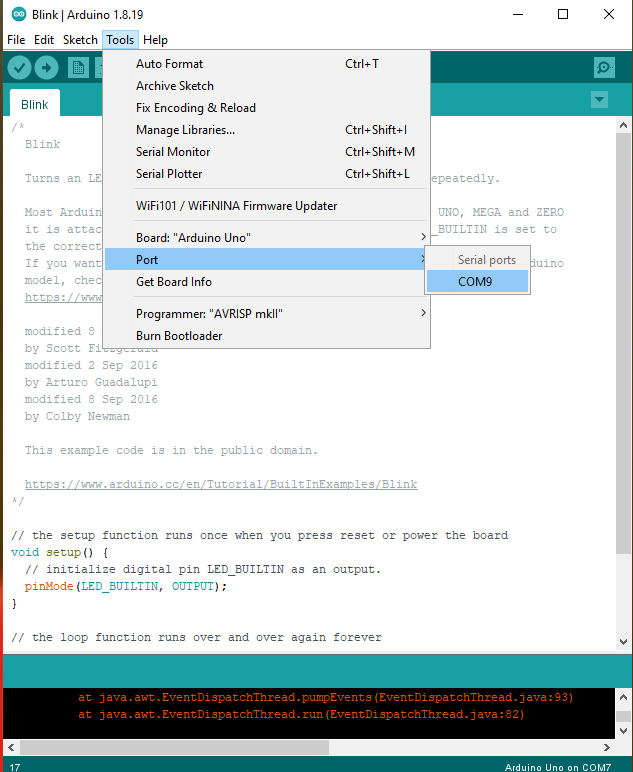This screenshot has width=633, height=772.
Task: Click "Arduino Uno on COM7" status text
Action: click(x=558, y=767)
